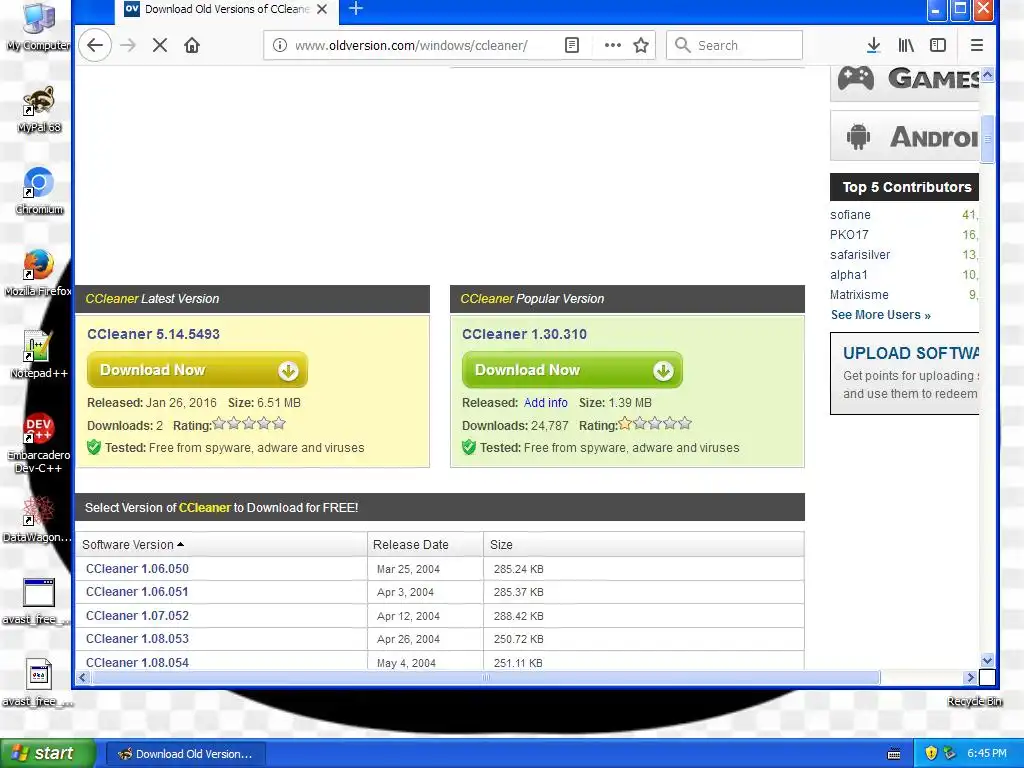The width and height of the screenshot is (1024, 768).
Task: Close the oldversion.com tab
Action: pos(322,9)
